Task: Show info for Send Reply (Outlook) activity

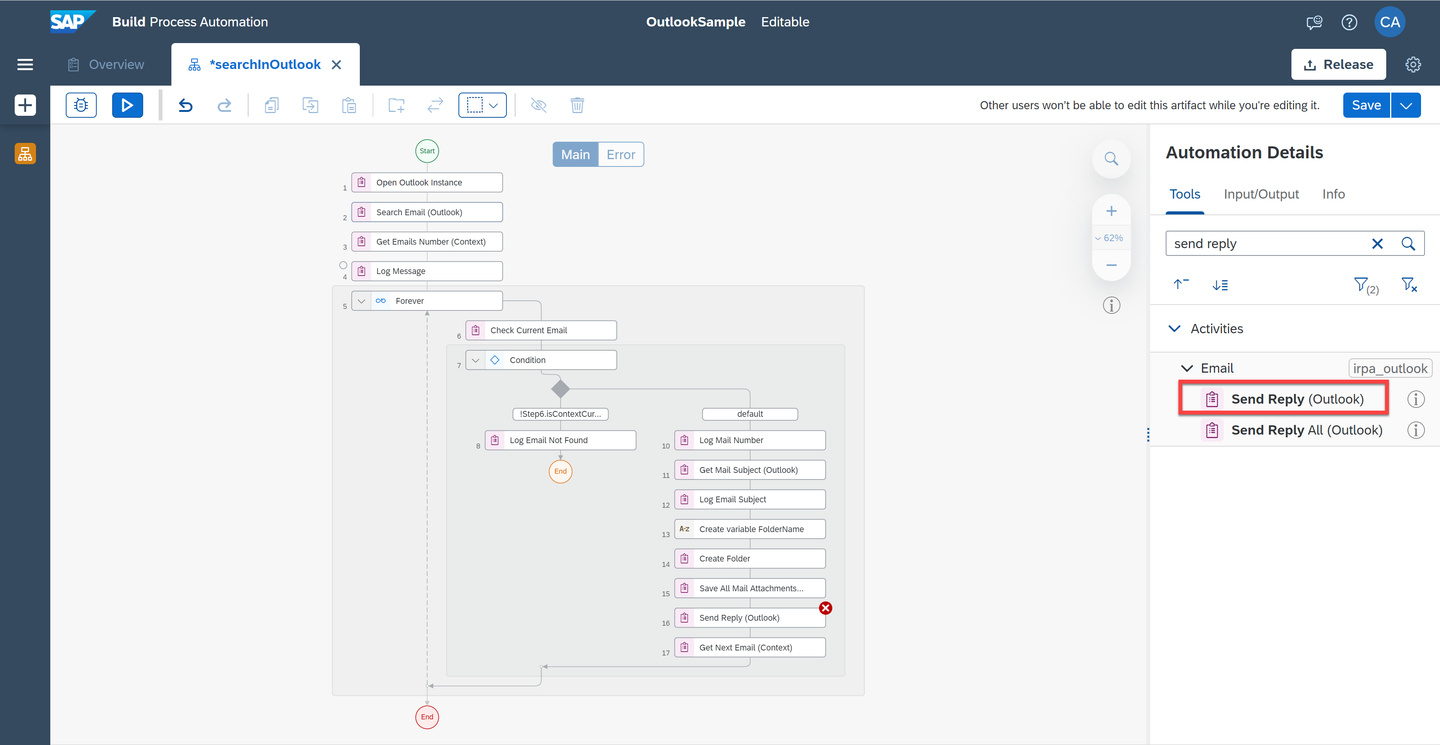Action: [x=1416, y=399]
